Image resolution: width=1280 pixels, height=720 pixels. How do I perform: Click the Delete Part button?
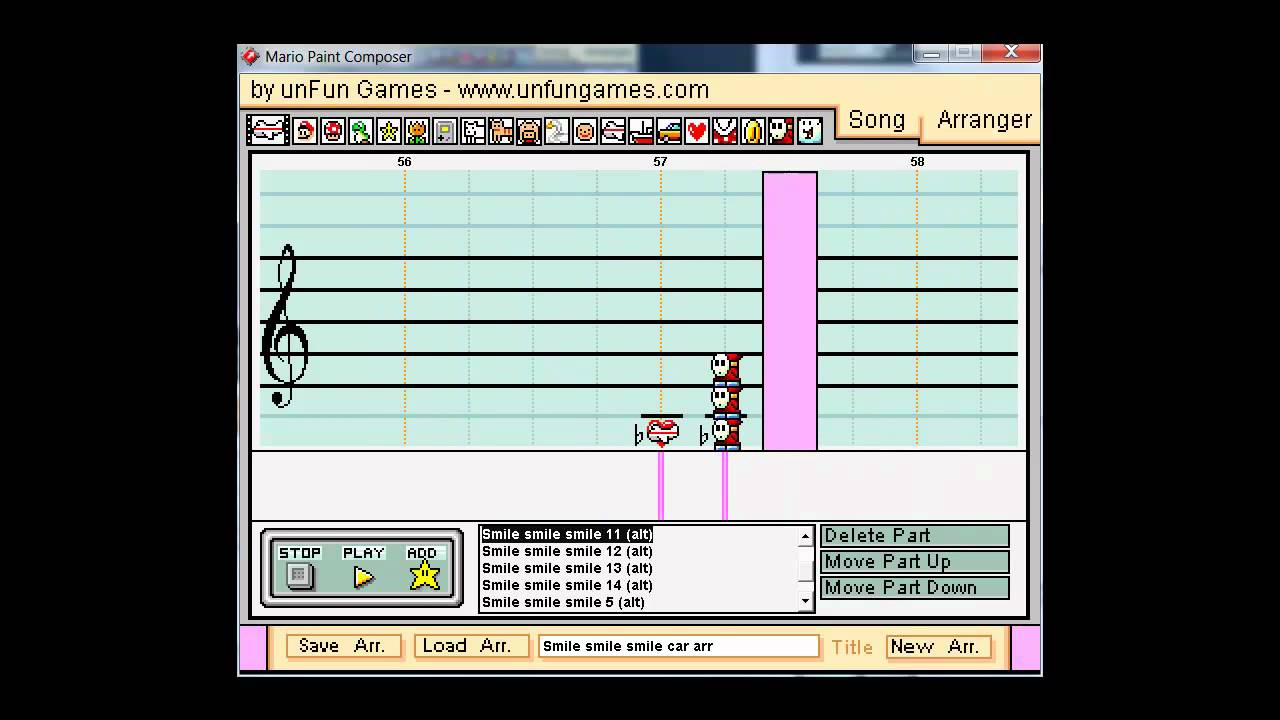(x=914, y=536)
